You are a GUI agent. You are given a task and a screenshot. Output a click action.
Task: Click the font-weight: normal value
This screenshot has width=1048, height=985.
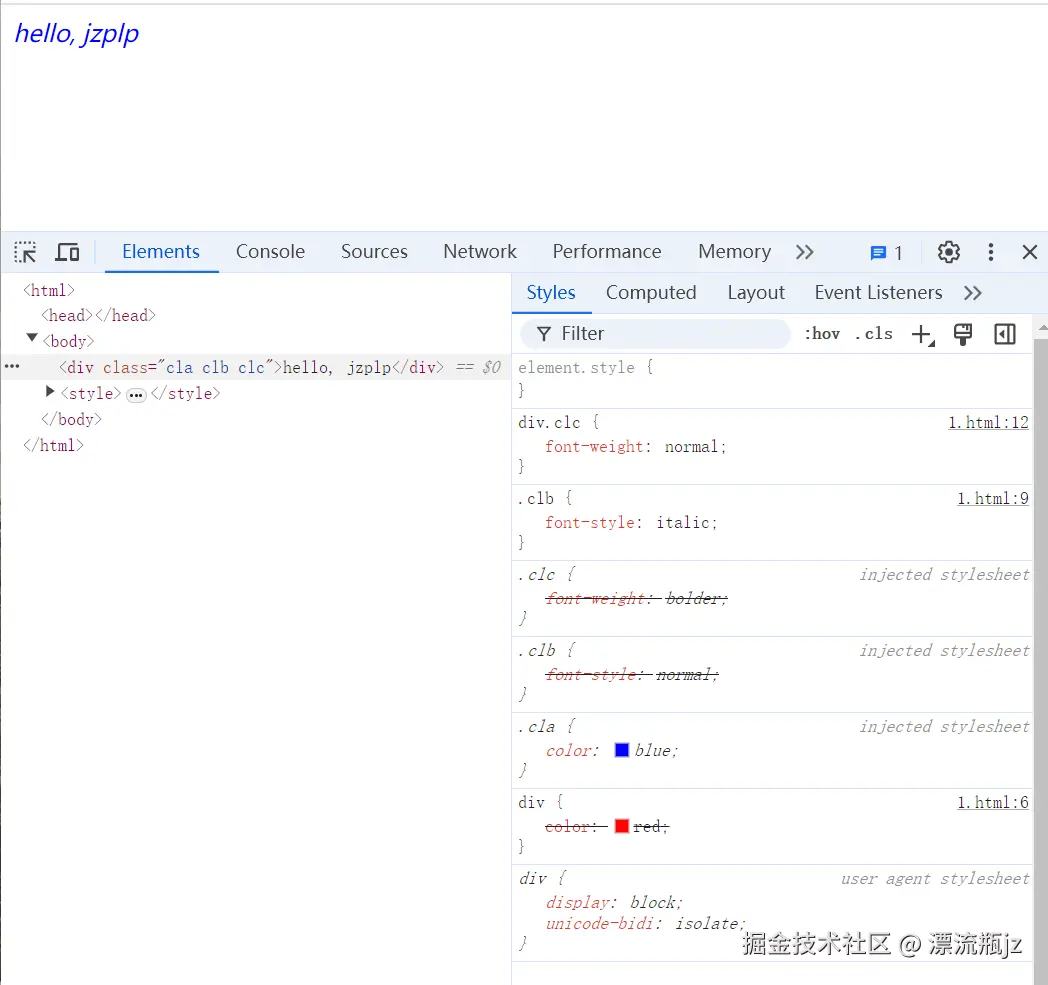[691, 446]
